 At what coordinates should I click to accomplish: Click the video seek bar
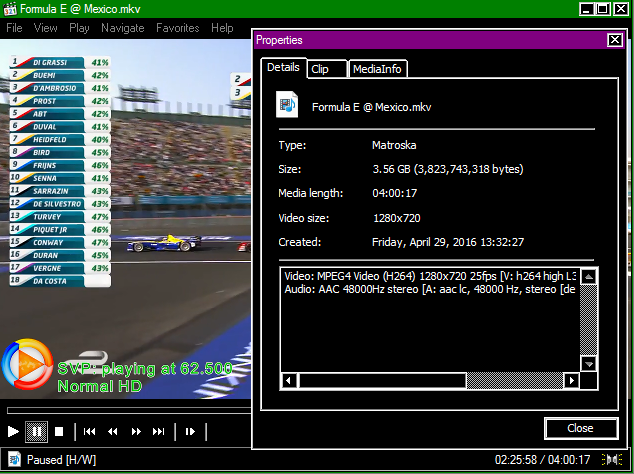click(125, 410)
